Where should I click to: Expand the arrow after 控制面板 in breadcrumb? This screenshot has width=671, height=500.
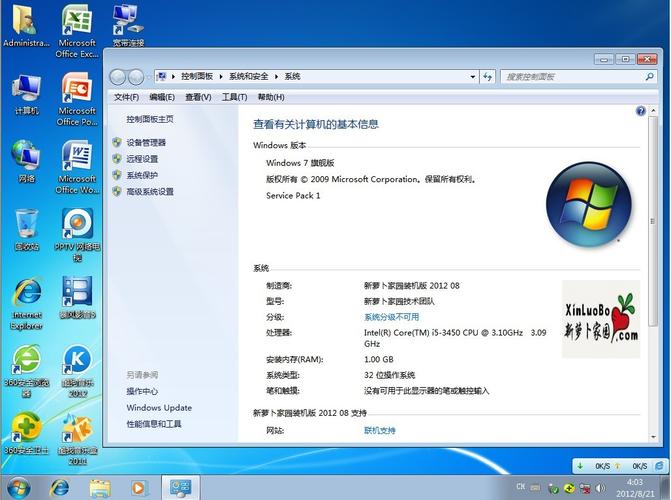pyautogui.click(x=221, y=77)
